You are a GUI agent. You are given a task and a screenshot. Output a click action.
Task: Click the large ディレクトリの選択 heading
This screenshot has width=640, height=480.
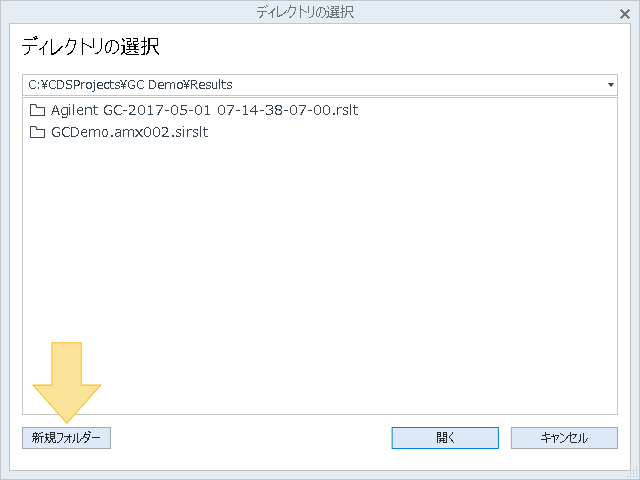pyautogui.click(x=90, y=47)
